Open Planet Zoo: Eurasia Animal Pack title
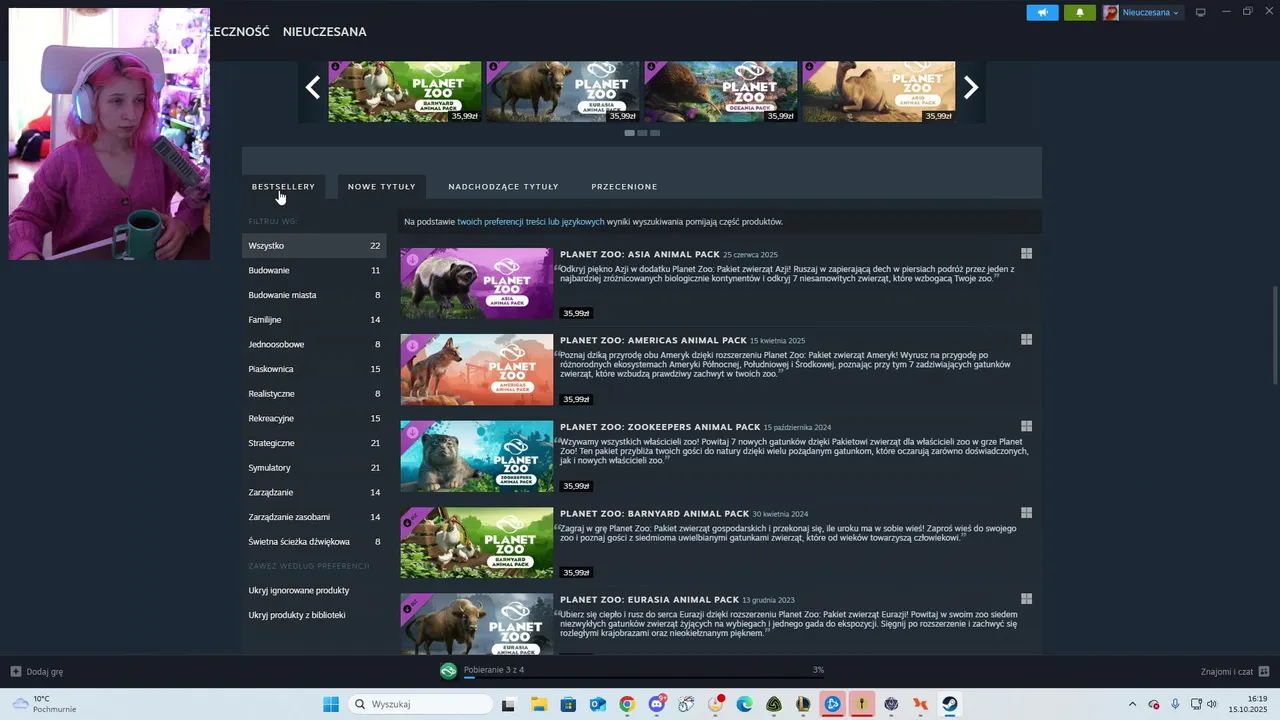 [649, 599]
